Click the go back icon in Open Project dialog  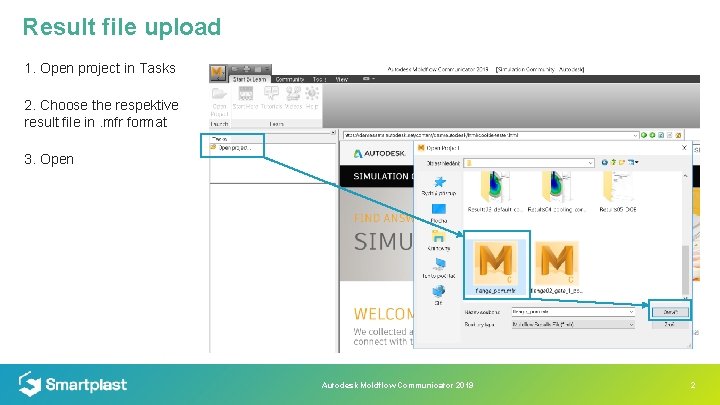604,162
